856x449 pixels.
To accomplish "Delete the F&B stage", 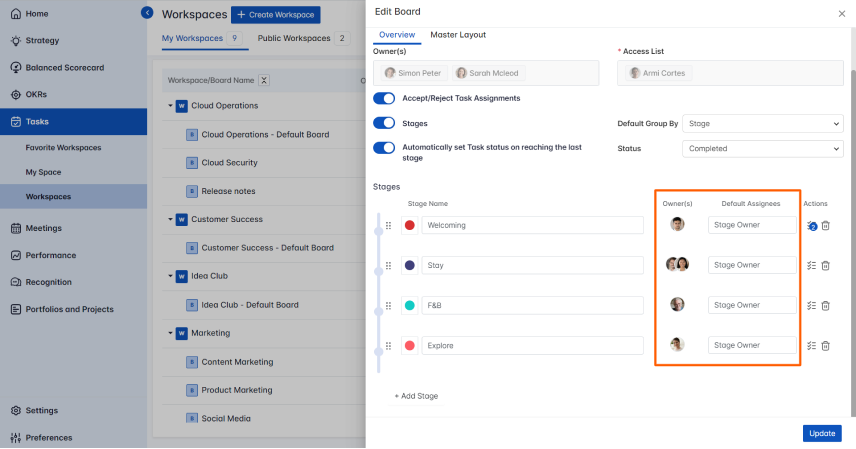I will (826, 306).
